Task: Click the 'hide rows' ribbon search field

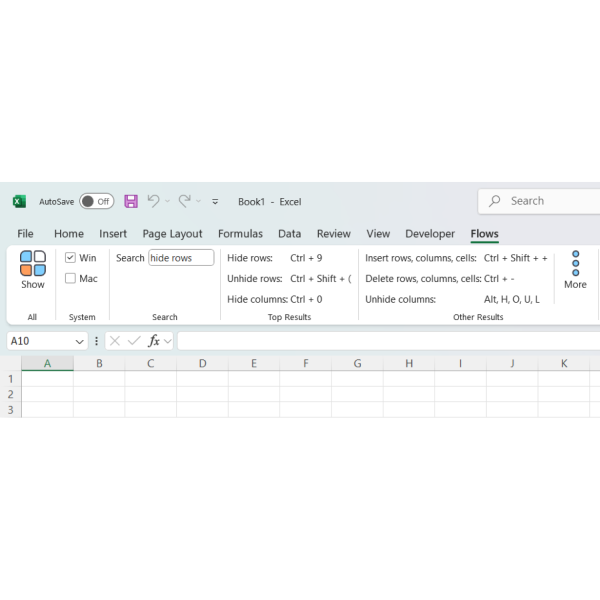Action: [181, 258]
